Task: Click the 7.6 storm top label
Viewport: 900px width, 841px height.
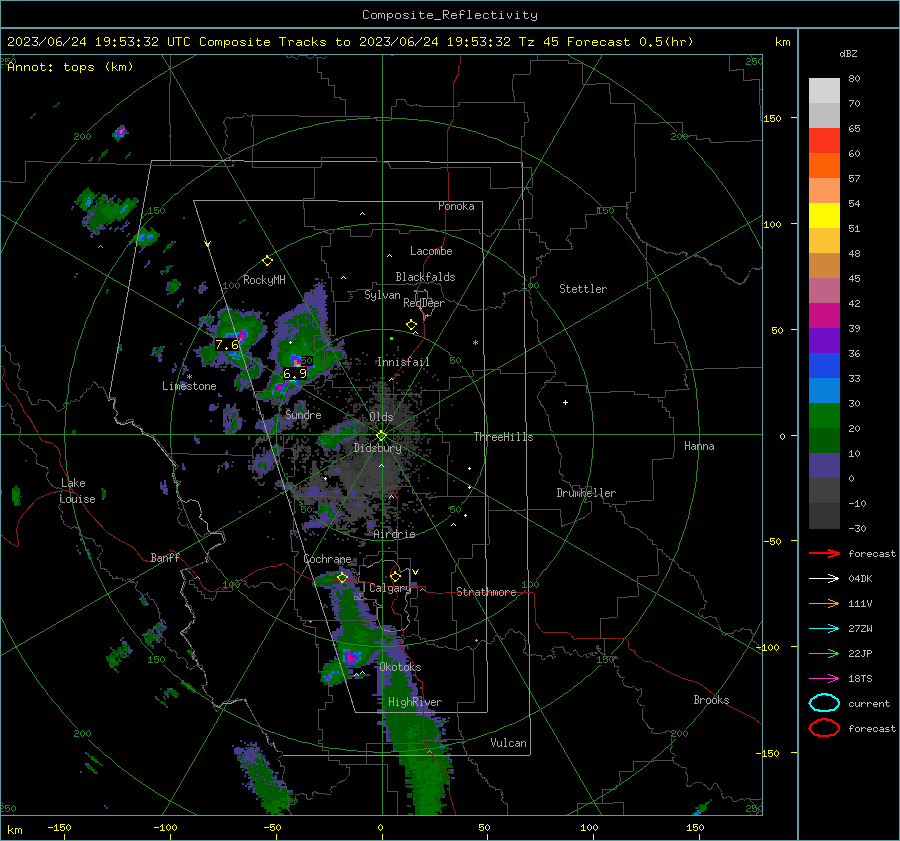Action: [227, 345]
